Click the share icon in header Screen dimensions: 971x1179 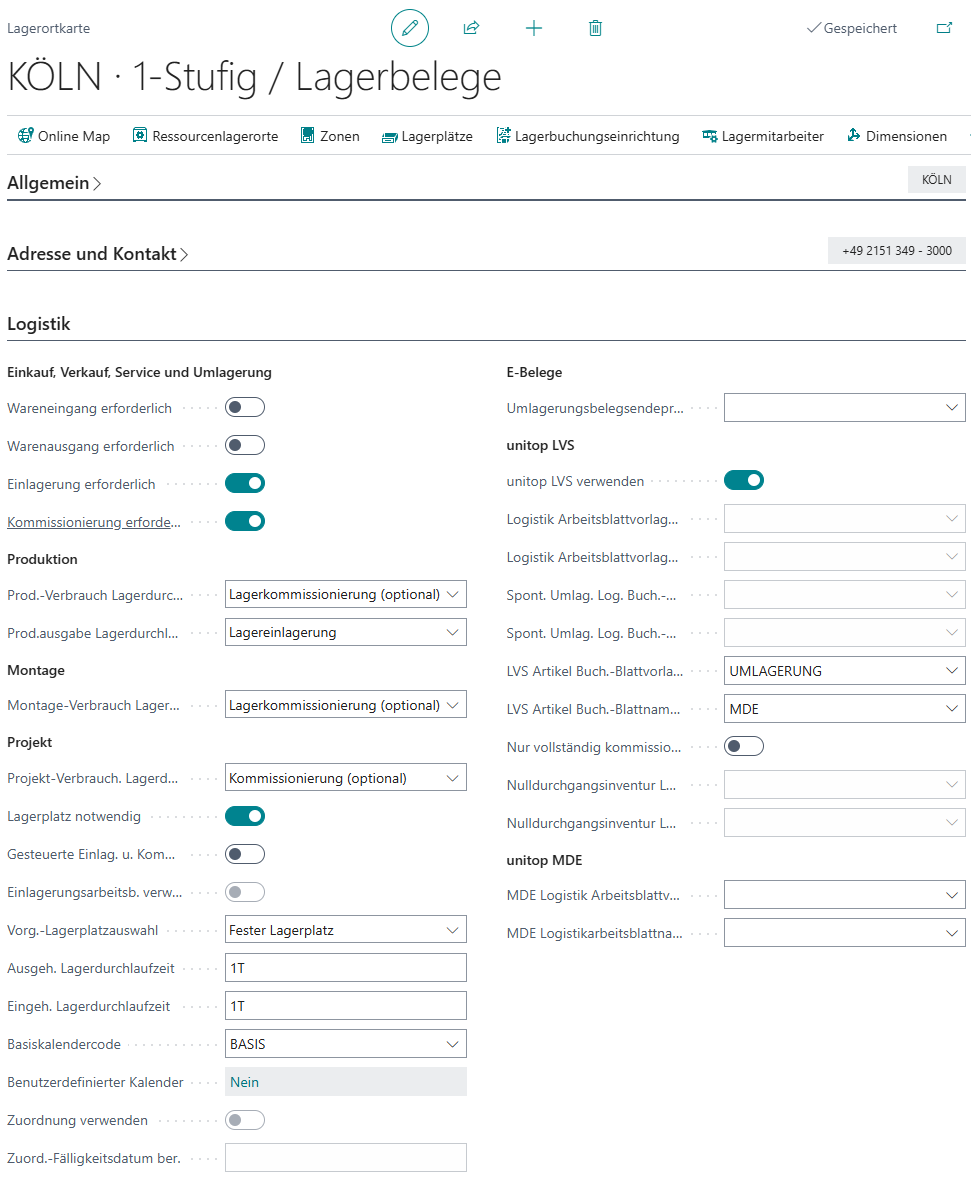[472, 28]
